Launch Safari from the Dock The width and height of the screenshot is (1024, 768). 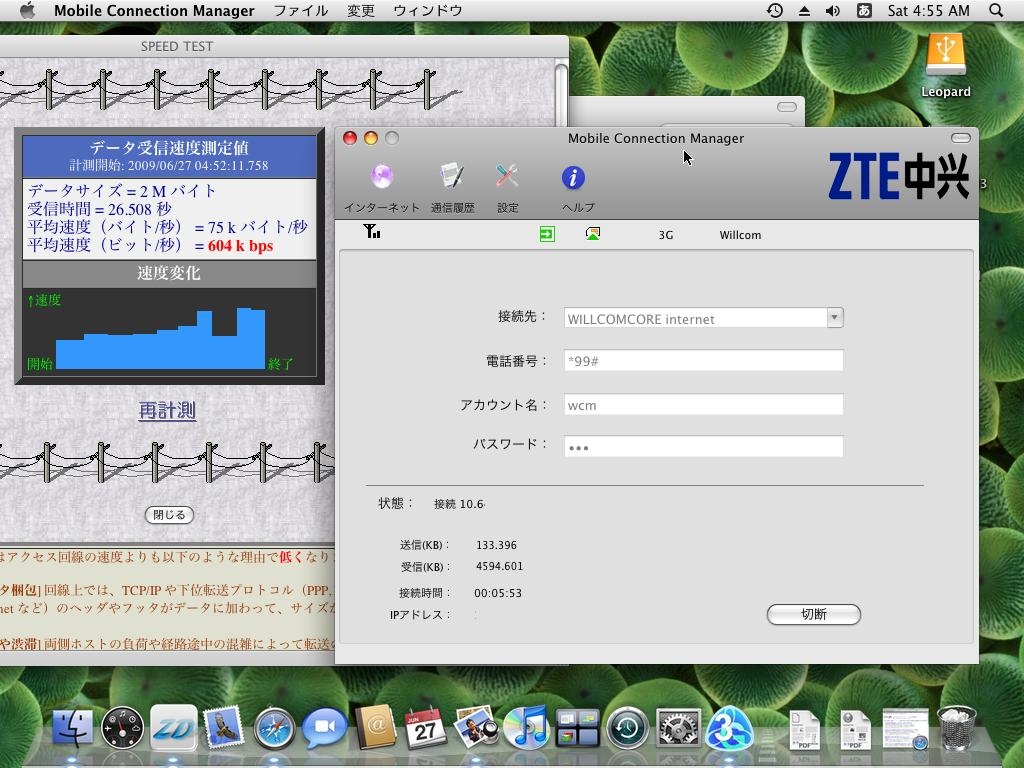(274, 728)
